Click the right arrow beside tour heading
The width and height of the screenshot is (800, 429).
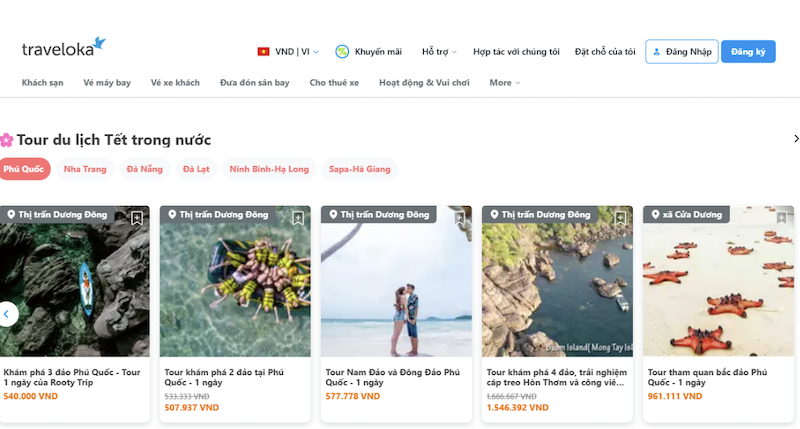point(796,139)
